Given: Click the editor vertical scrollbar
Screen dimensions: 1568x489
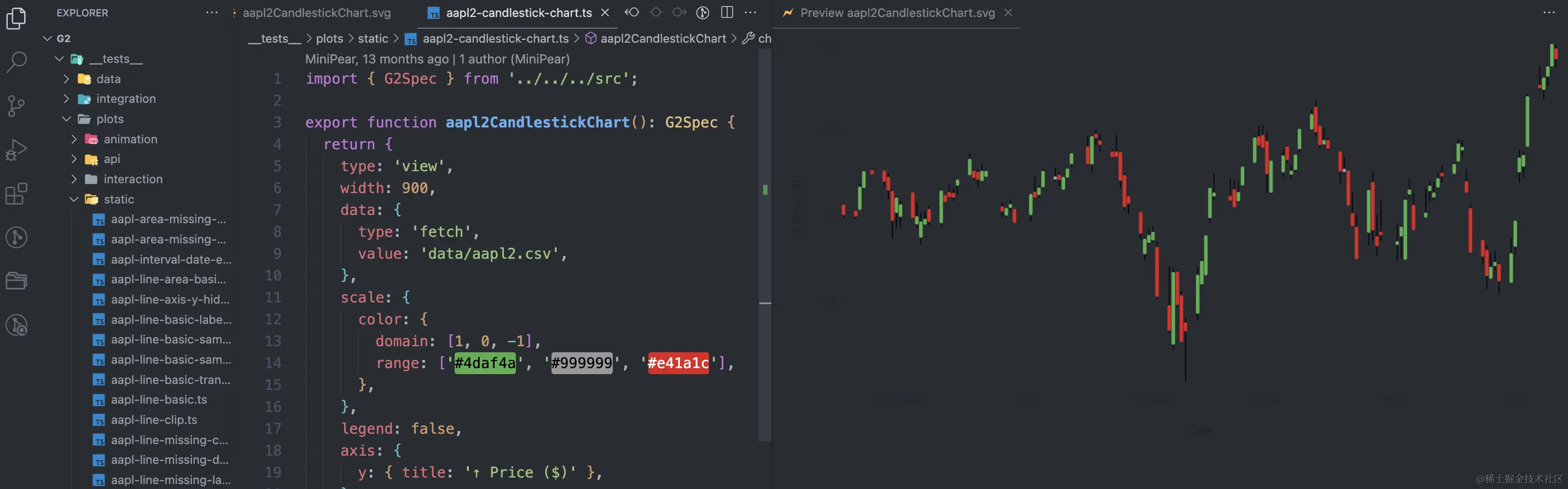Looking at the screenshot, I should click(x=765, y=245).
